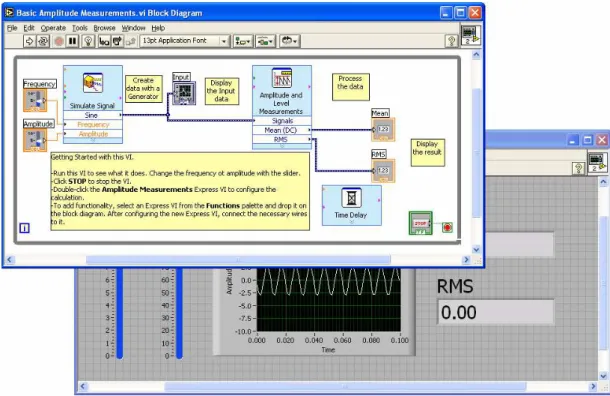Select 'Getting Started with this VI' note
Image resolution: width=610 pixels, height=396 pixels.
click(x=180, y=191)
